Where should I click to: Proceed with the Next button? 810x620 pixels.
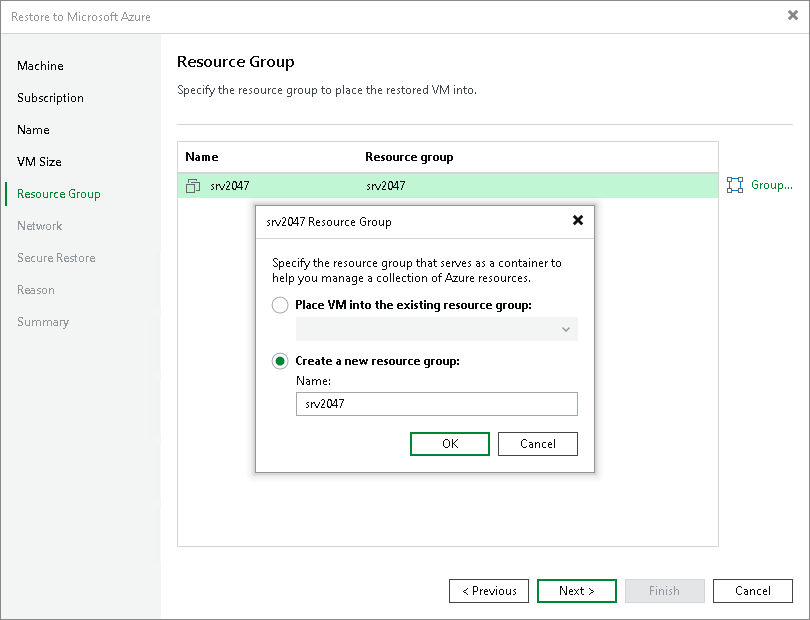coord(577,591)
